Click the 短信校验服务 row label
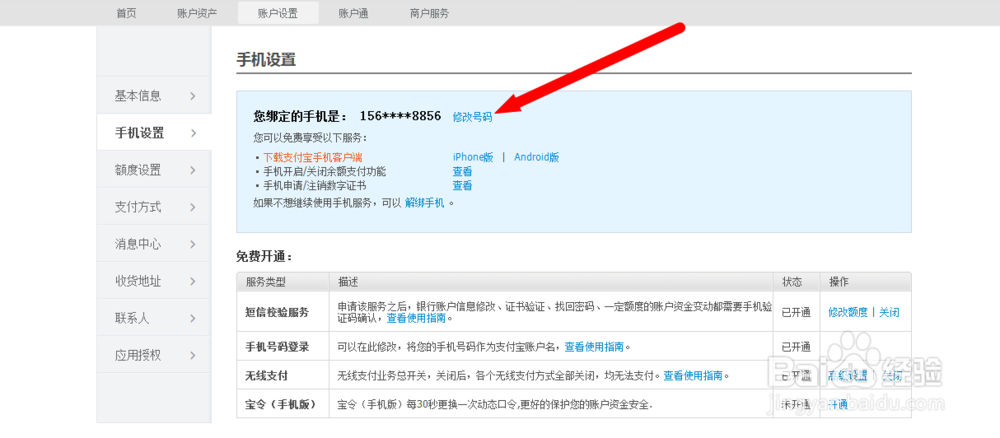The width and height of the screenshot is (1000, 438). point(277,312)
